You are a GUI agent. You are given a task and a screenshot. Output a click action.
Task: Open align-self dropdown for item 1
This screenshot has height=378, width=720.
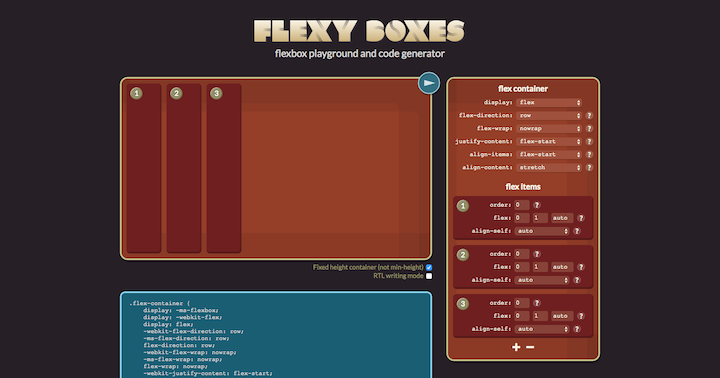[x=542, y=231]
